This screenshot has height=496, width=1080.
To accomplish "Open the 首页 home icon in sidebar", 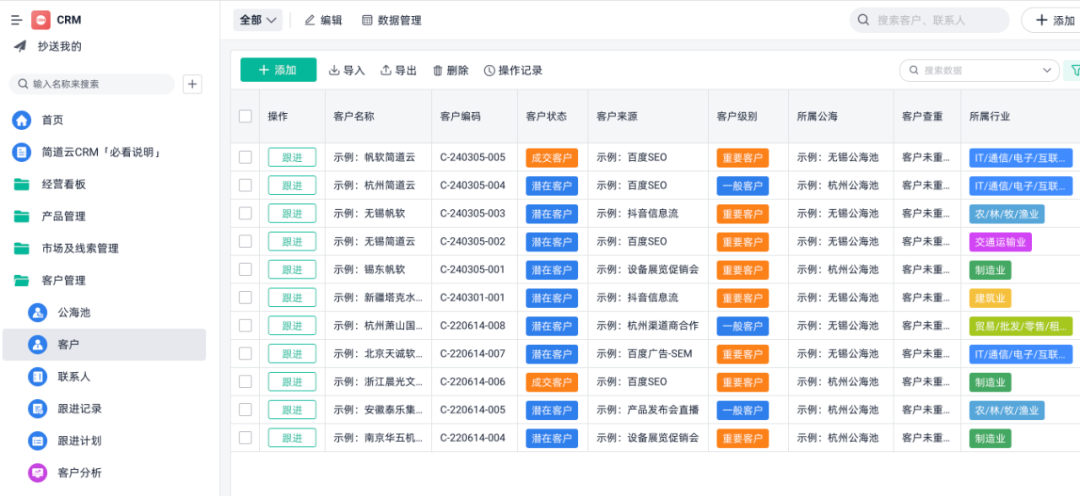I will 21,120.
